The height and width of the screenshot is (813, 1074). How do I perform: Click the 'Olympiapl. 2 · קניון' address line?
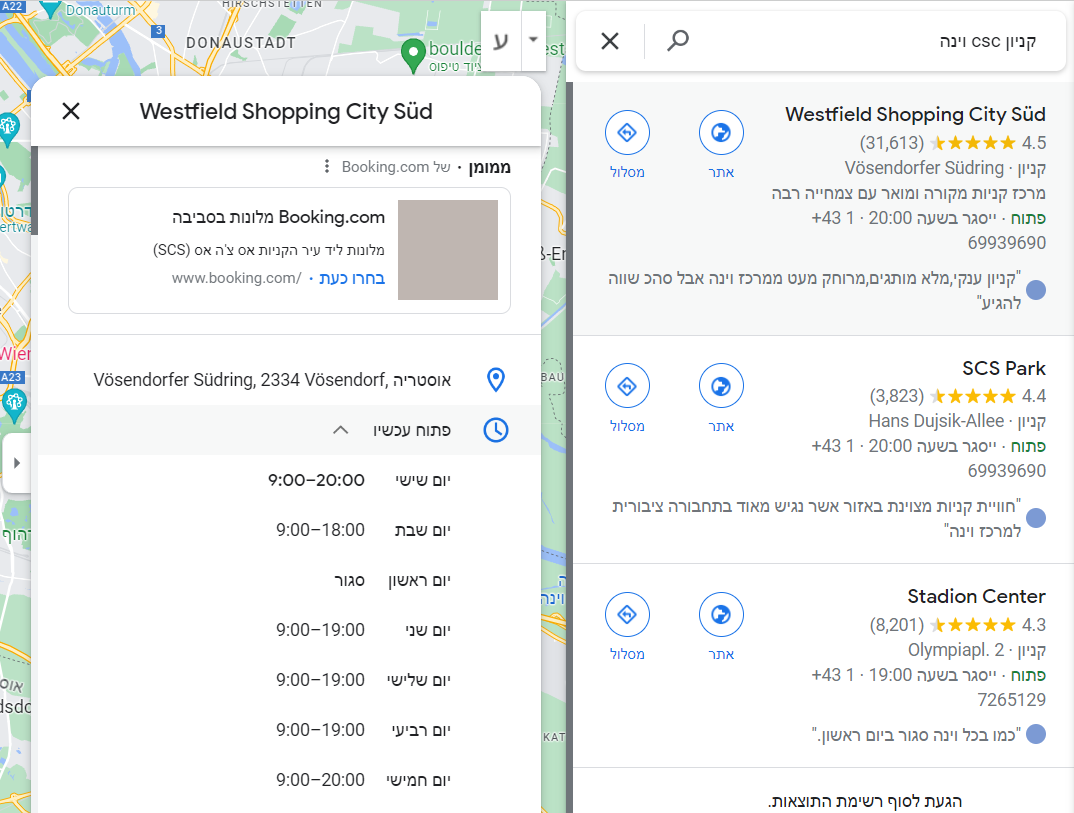[977, 649]
